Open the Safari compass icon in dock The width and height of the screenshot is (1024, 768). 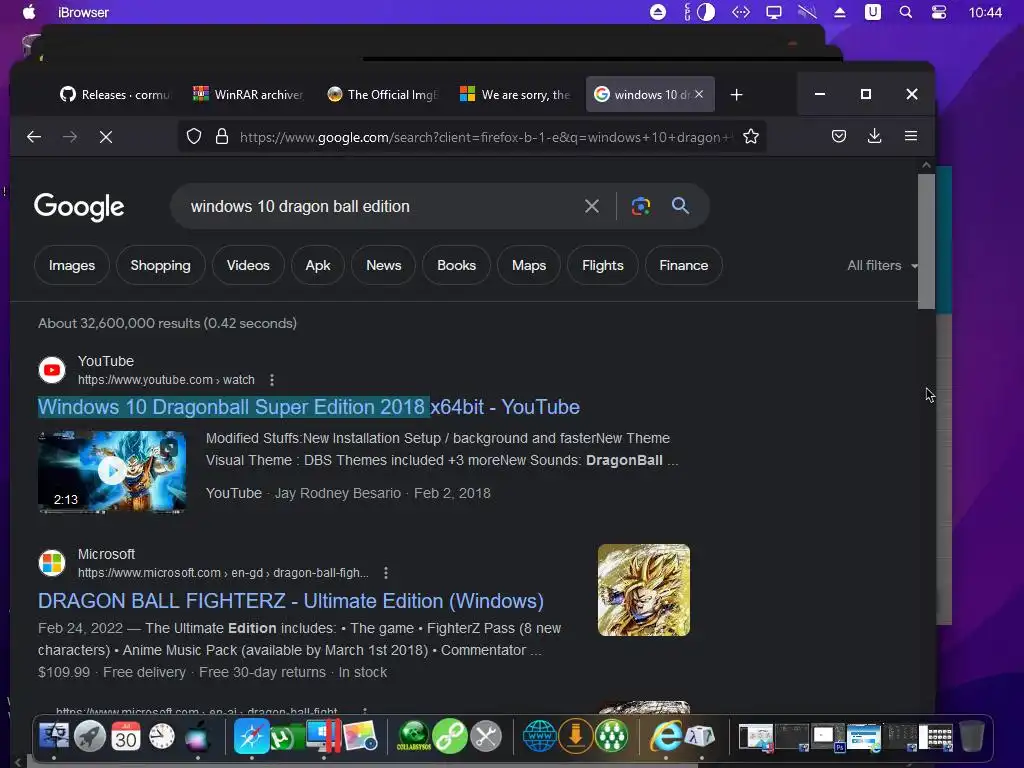click(x=251, y=736)
